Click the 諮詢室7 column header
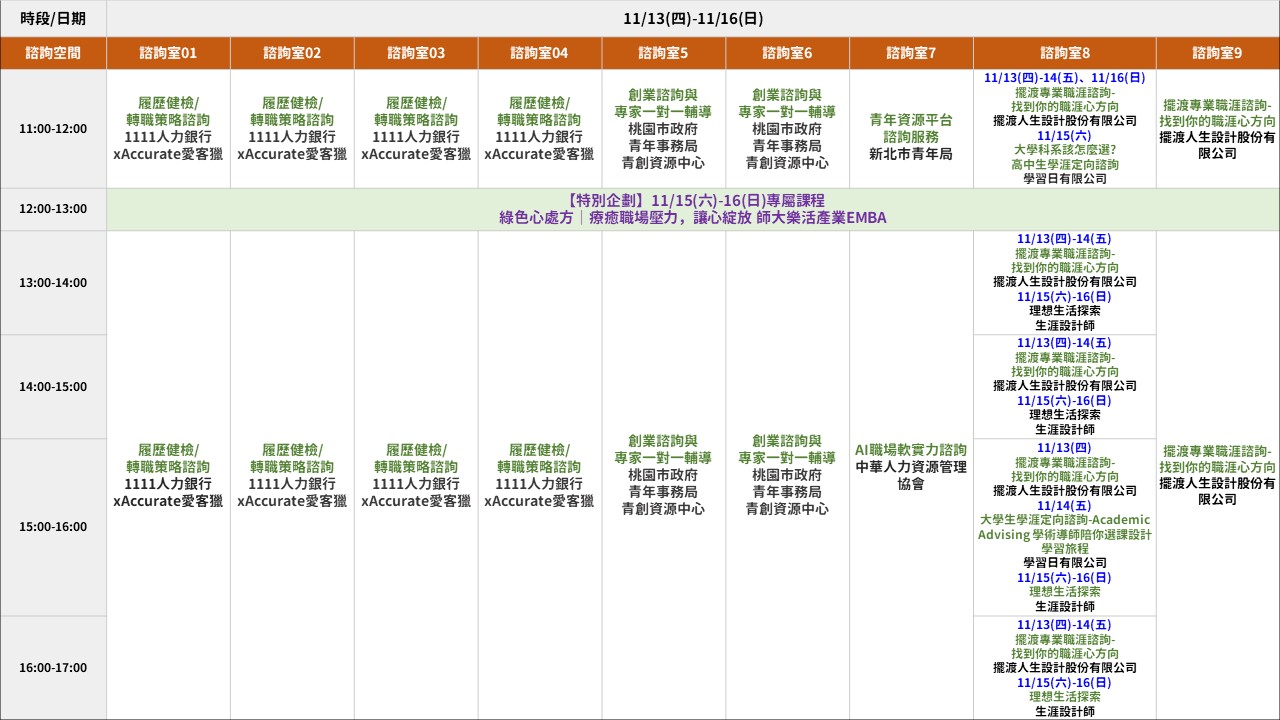Viewport: 1280px width, 720px height. point(910,53)
